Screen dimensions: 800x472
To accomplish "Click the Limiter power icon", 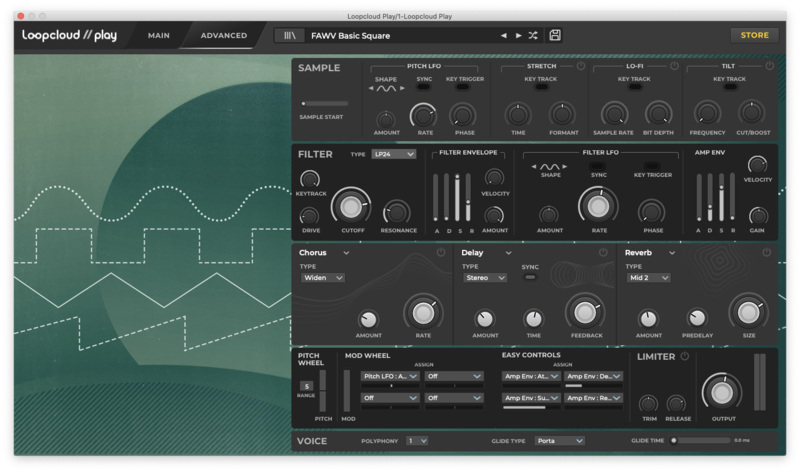I will pos(685,356).
